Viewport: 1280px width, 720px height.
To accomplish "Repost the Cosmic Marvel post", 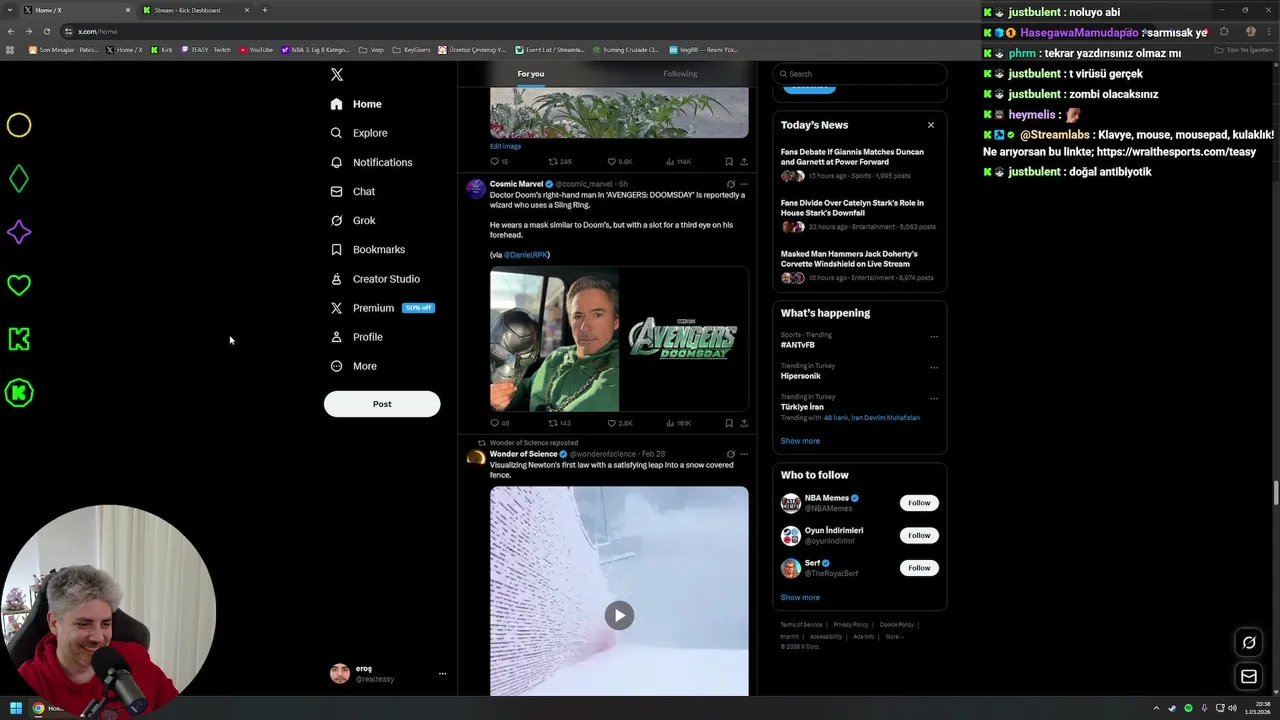I will pos(559,423).
